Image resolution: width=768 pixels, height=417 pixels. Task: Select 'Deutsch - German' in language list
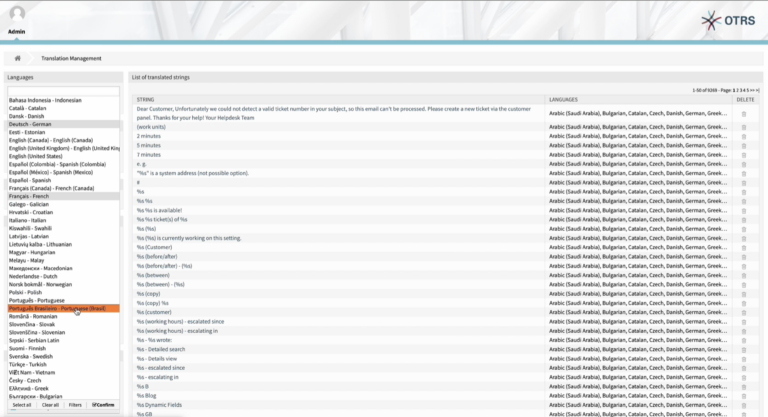(63, 124)
